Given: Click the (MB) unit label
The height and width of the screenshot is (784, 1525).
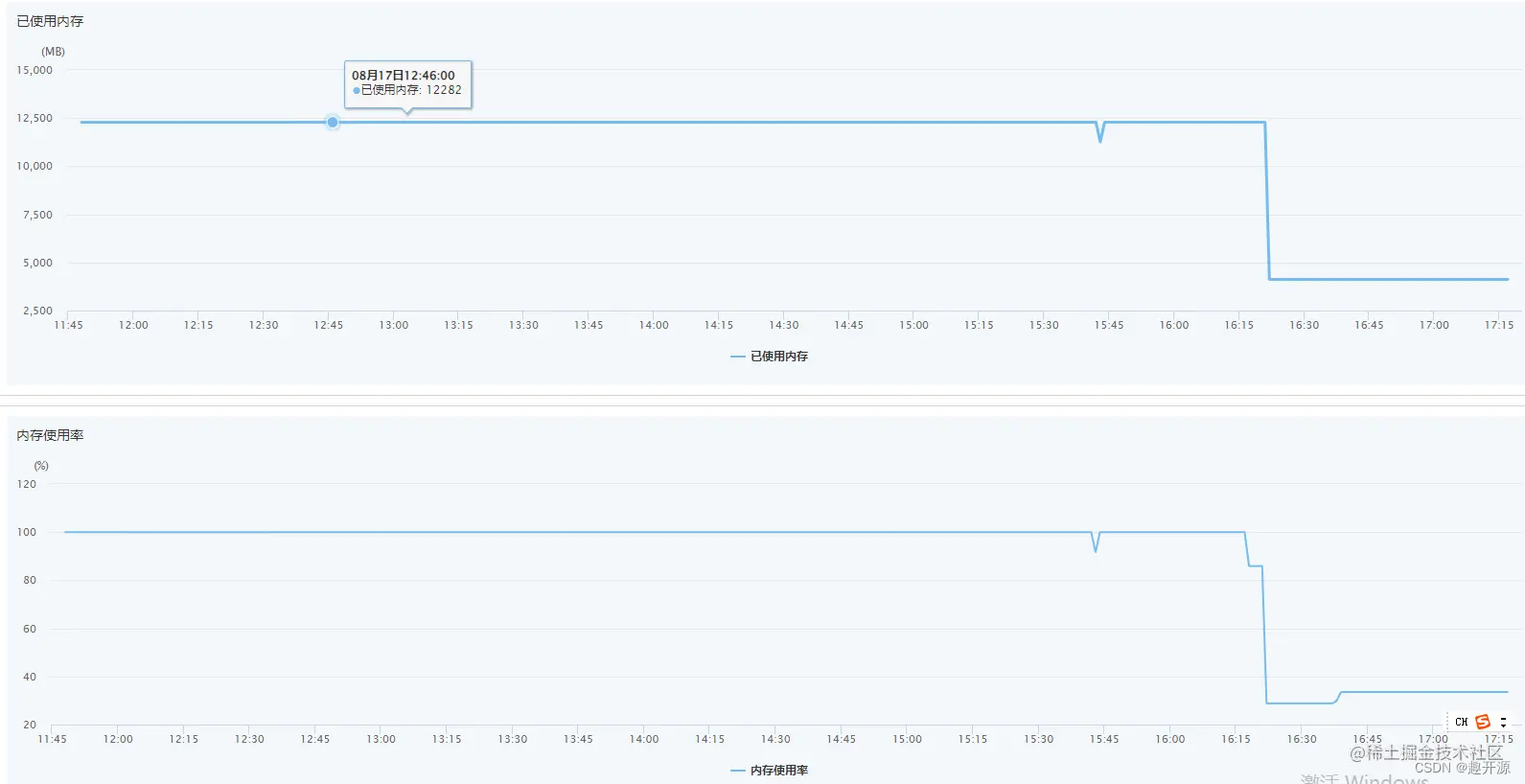Looking at the screenshot, I should (53, 52).
